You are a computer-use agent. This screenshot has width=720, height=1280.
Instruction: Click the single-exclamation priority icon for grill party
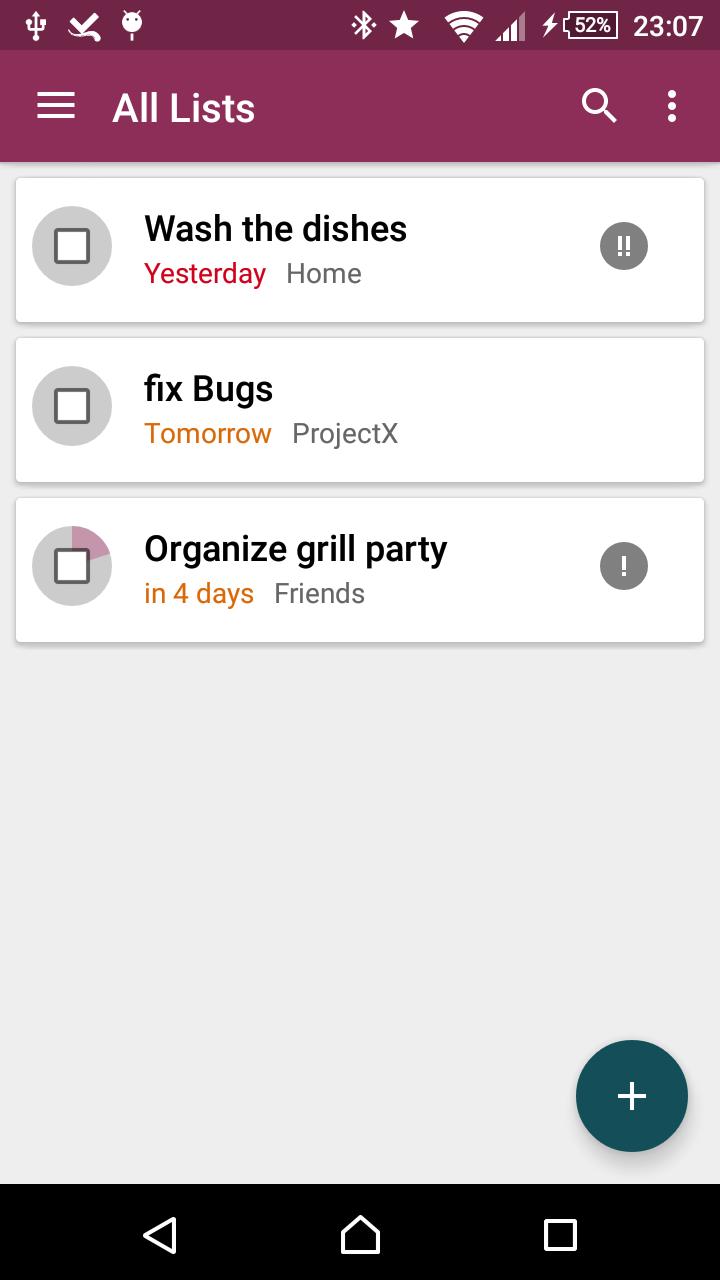[624, 566]
